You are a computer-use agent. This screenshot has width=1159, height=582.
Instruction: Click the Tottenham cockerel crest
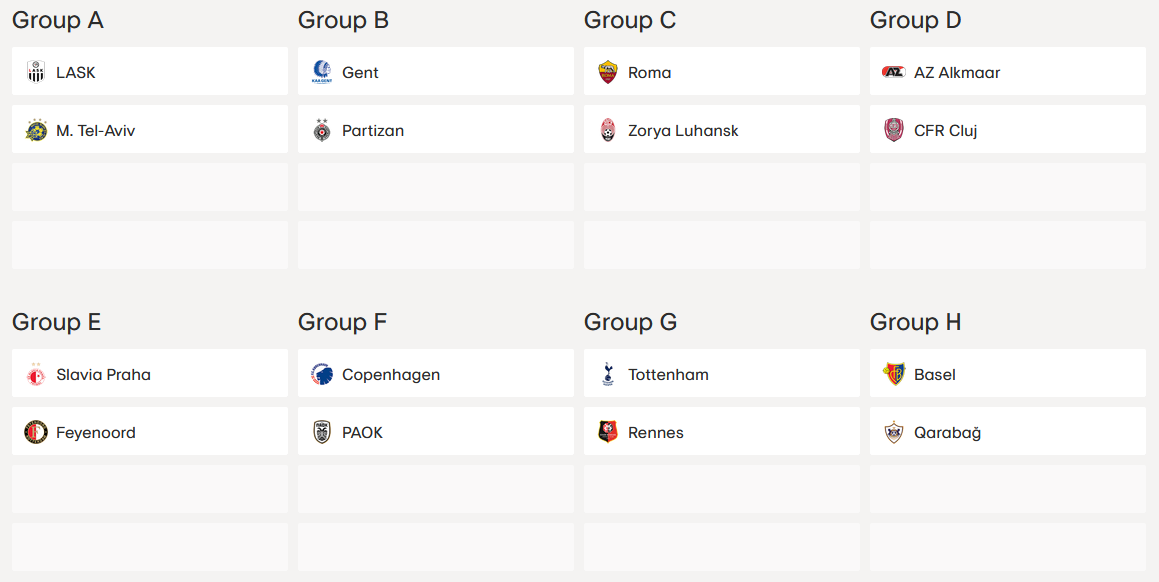click(608, 374)
